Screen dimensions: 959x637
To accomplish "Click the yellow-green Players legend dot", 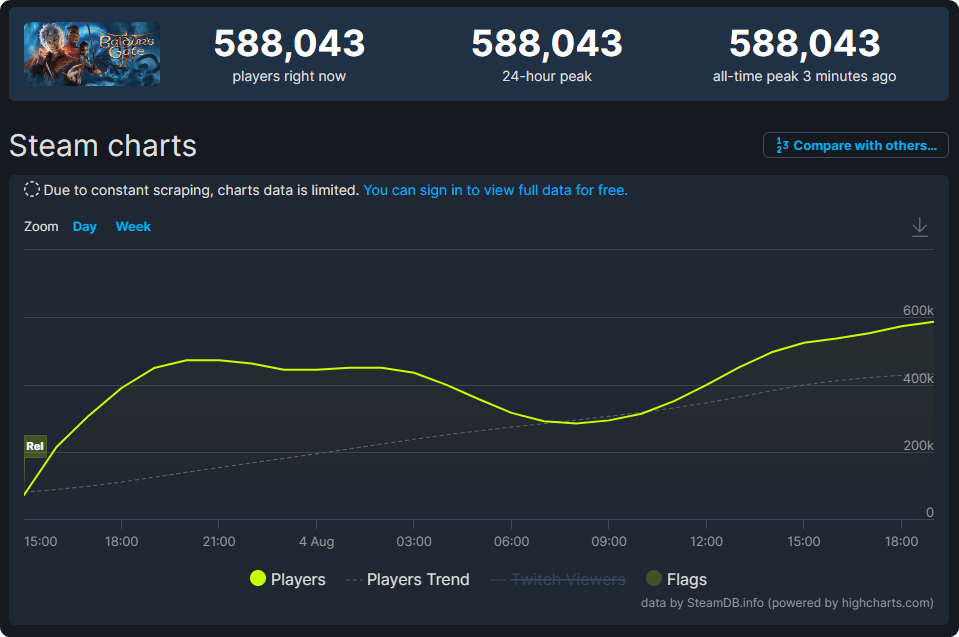I will pyautogui.click(x=258, y=578).
